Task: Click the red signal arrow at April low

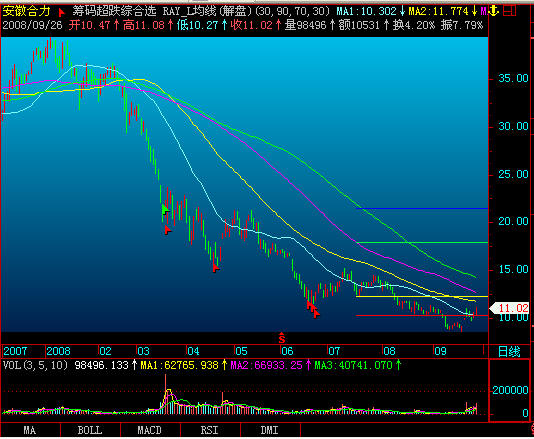Action: pyautogui.click(x=216, y=268)
